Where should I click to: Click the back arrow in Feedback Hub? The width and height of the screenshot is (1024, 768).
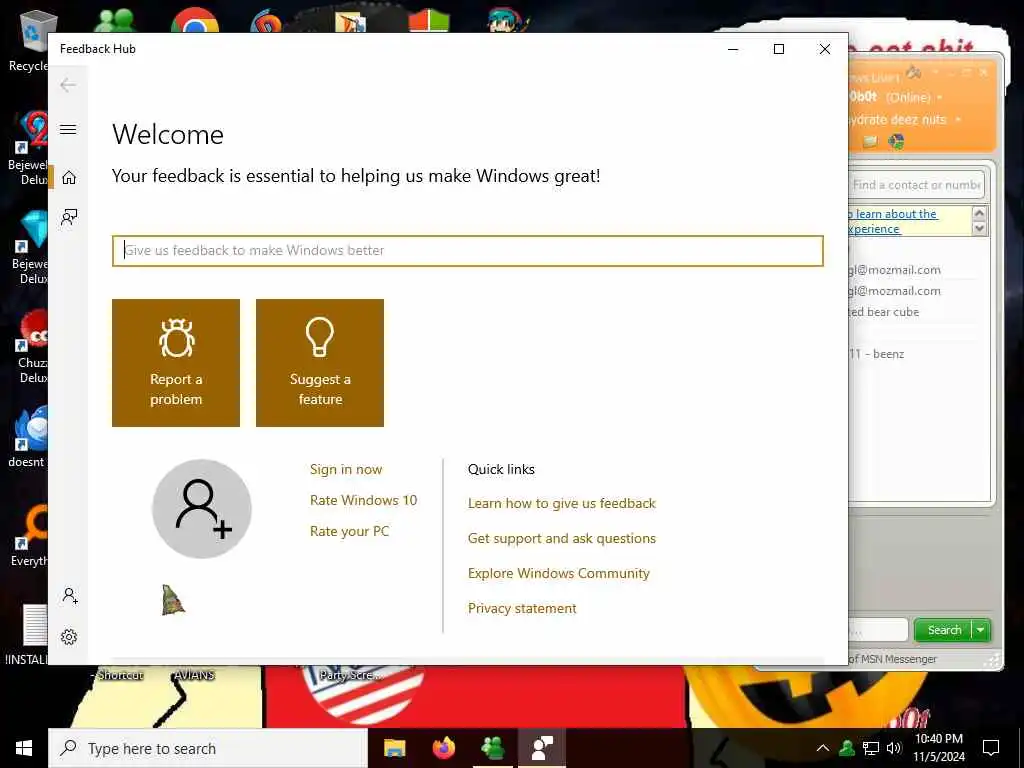(x=68, y=85)
